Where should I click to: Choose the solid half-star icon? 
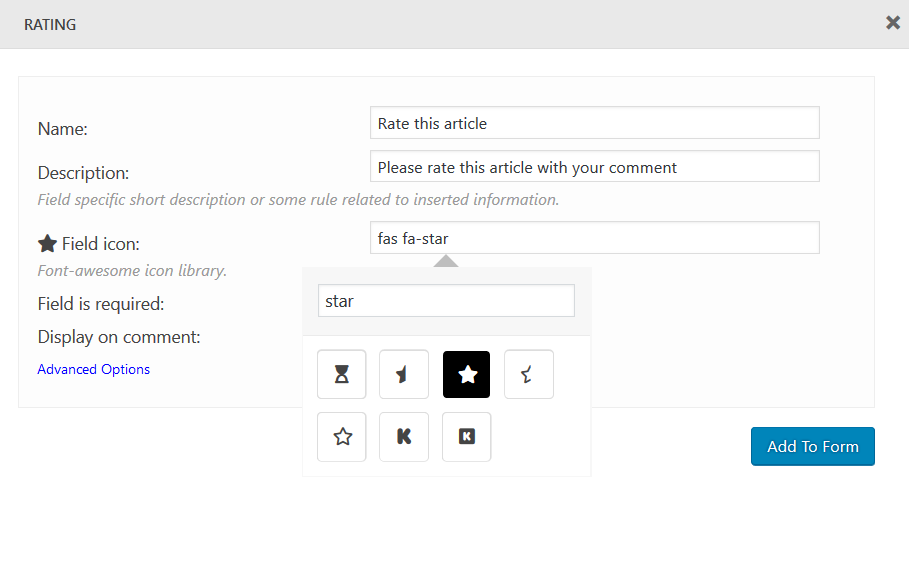coord(404,374)
